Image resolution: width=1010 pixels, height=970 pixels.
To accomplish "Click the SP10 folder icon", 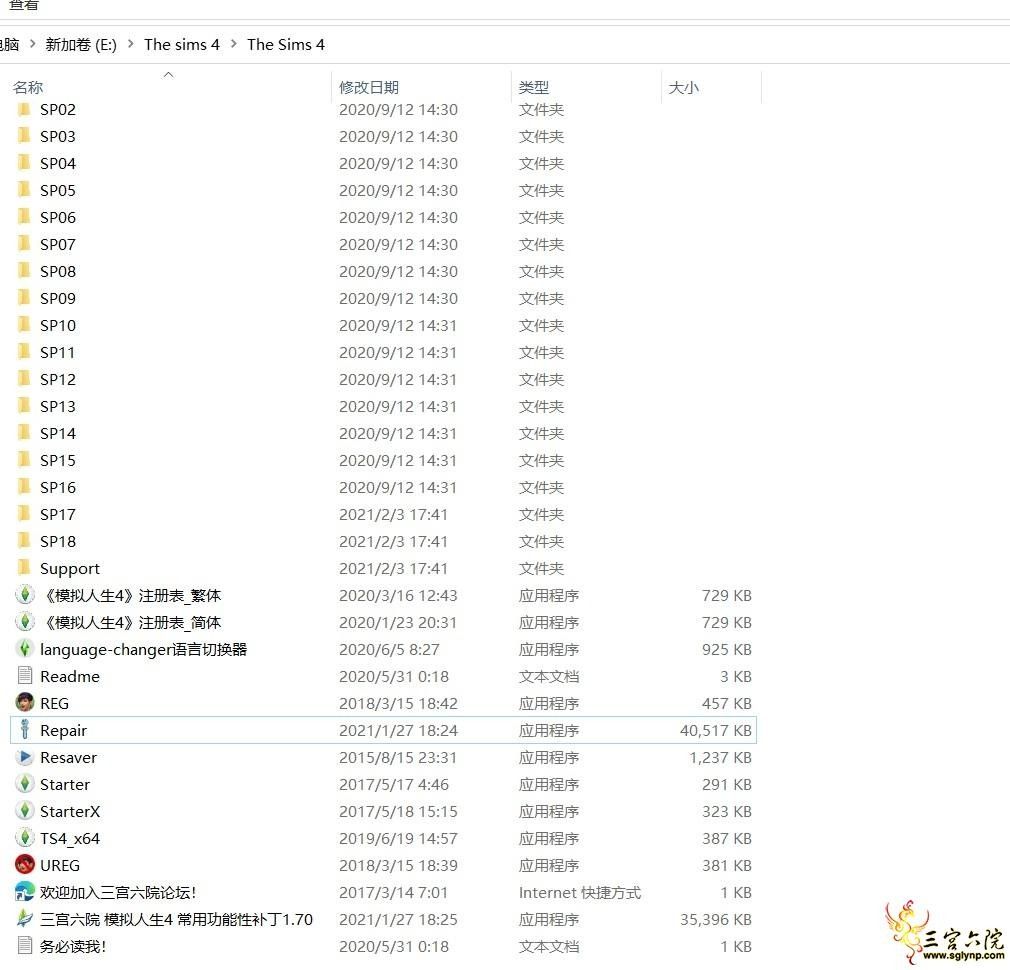I will [x=24, y=325].
